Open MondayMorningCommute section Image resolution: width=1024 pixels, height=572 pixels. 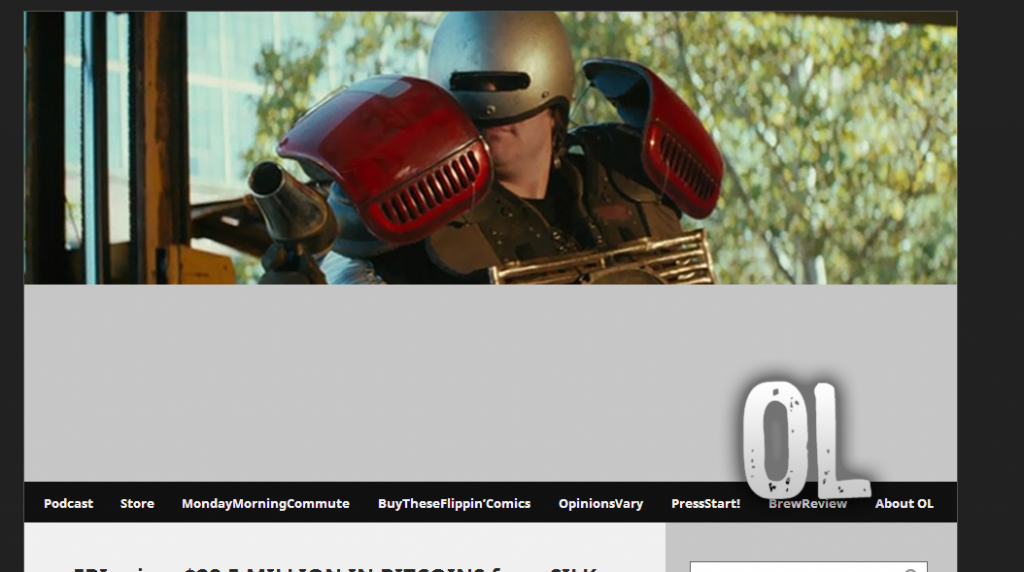click(x=266, y=503)
